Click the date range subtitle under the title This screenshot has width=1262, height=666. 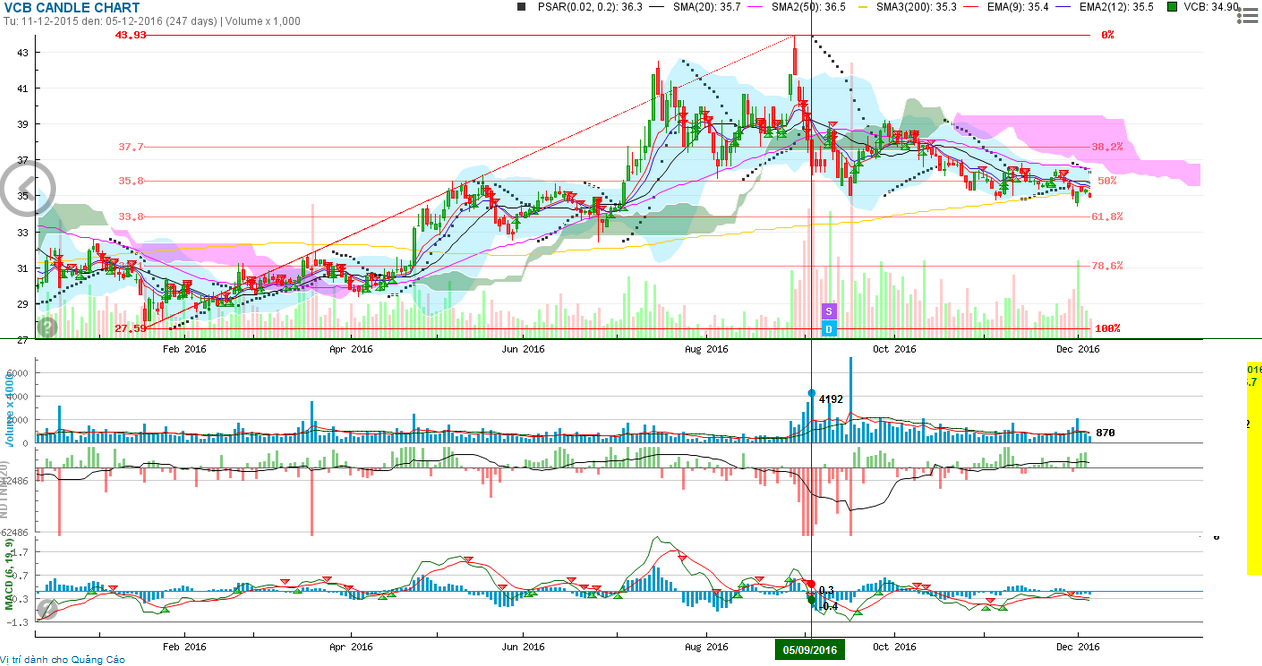(152, 21)
